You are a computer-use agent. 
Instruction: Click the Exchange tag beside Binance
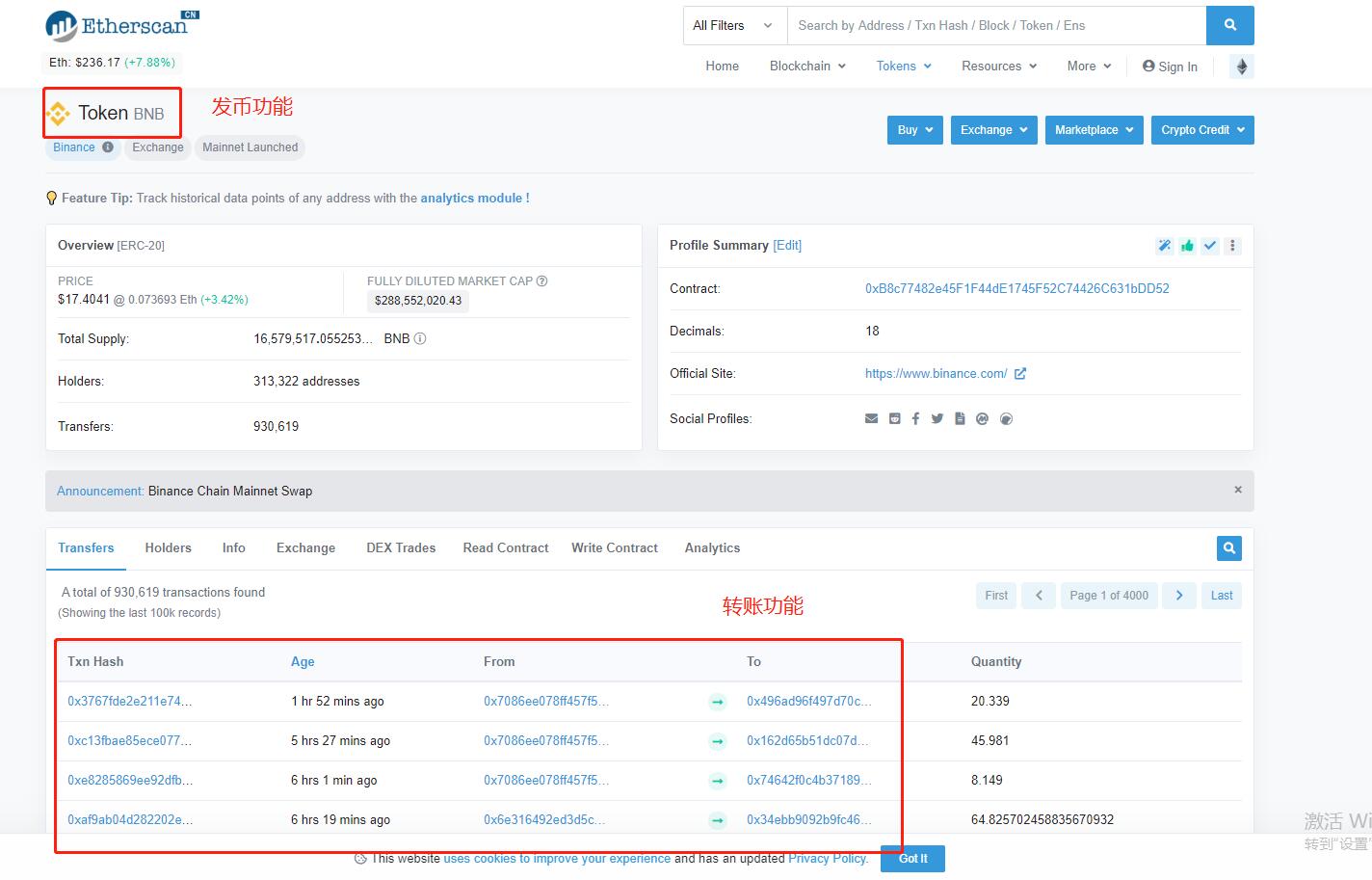click(158, 147)
